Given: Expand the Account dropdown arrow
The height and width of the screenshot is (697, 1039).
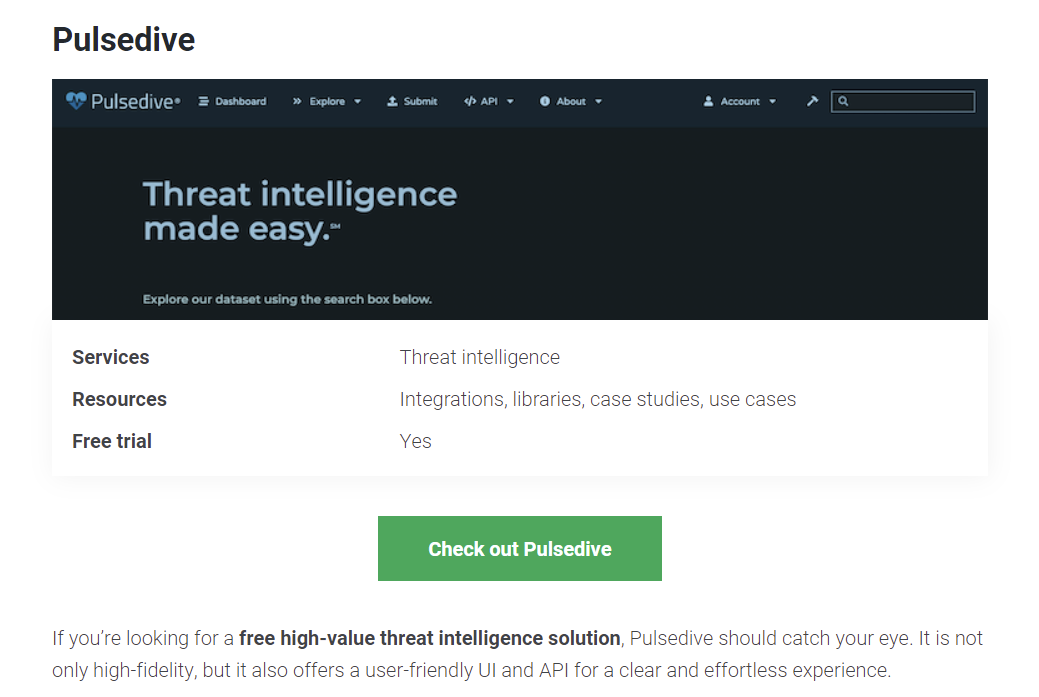Looking at the screenshot, I should point(773,102).
